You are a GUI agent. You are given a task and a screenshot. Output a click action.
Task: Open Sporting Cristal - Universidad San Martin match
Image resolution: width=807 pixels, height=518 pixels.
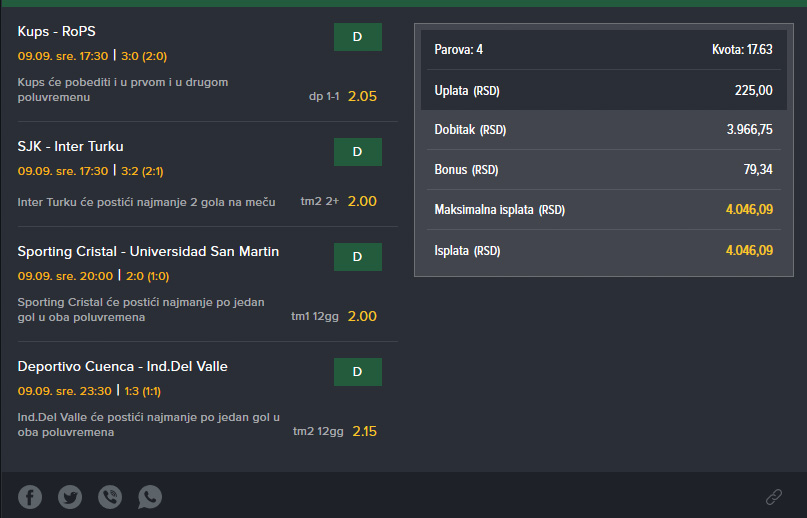148,252
